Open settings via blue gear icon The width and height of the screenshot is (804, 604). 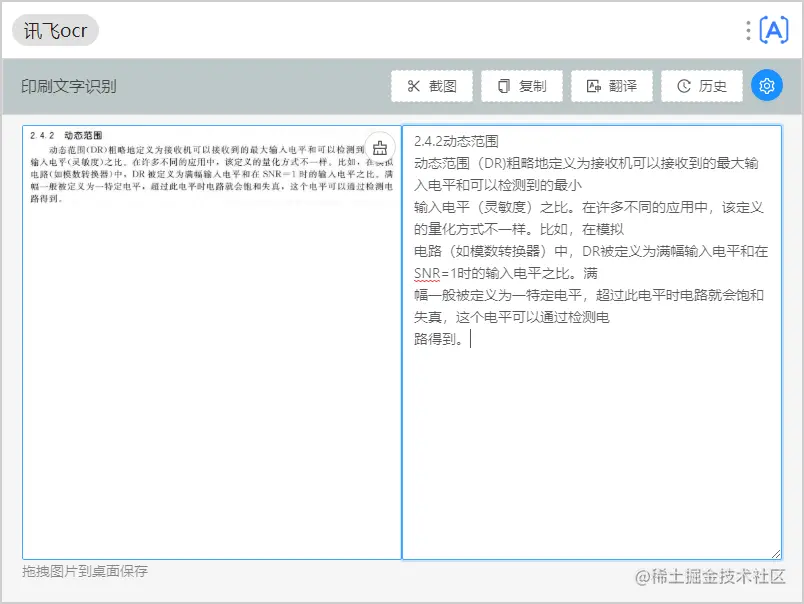(x=767, y=86)
